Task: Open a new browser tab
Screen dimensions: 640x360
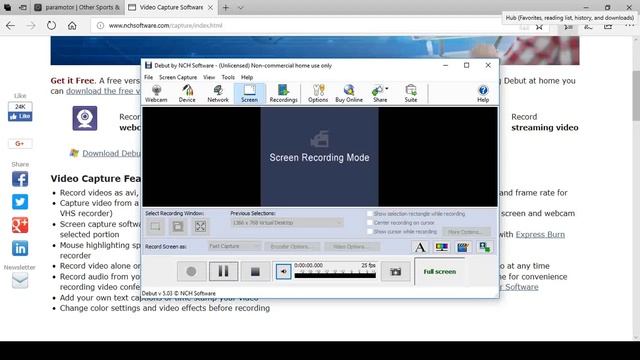Action: pyautogui.click(x=226, y=7)
